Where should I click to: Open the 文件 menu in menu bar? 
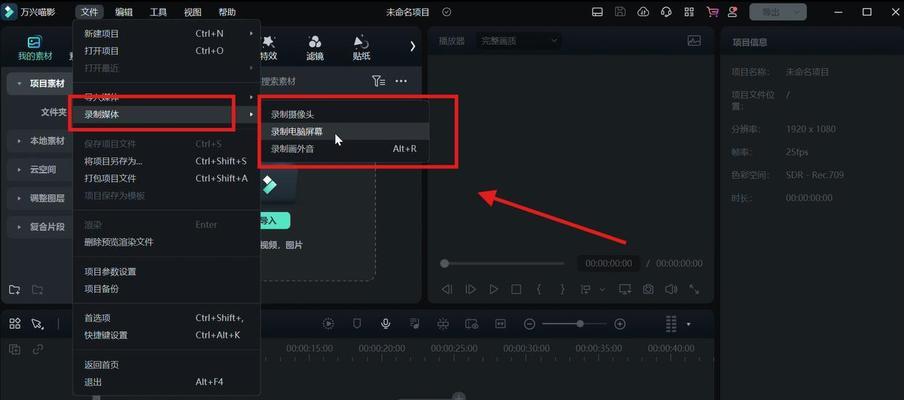[89, 12]
